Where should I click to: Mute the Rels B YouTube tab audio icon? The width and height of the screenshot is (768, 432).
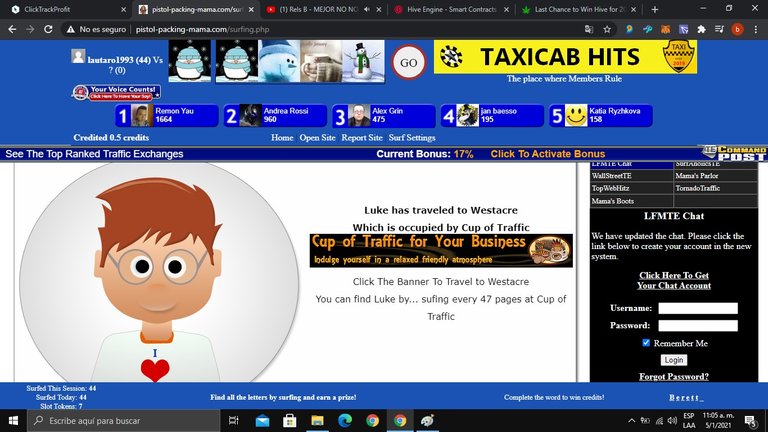(x=367, y=9)
